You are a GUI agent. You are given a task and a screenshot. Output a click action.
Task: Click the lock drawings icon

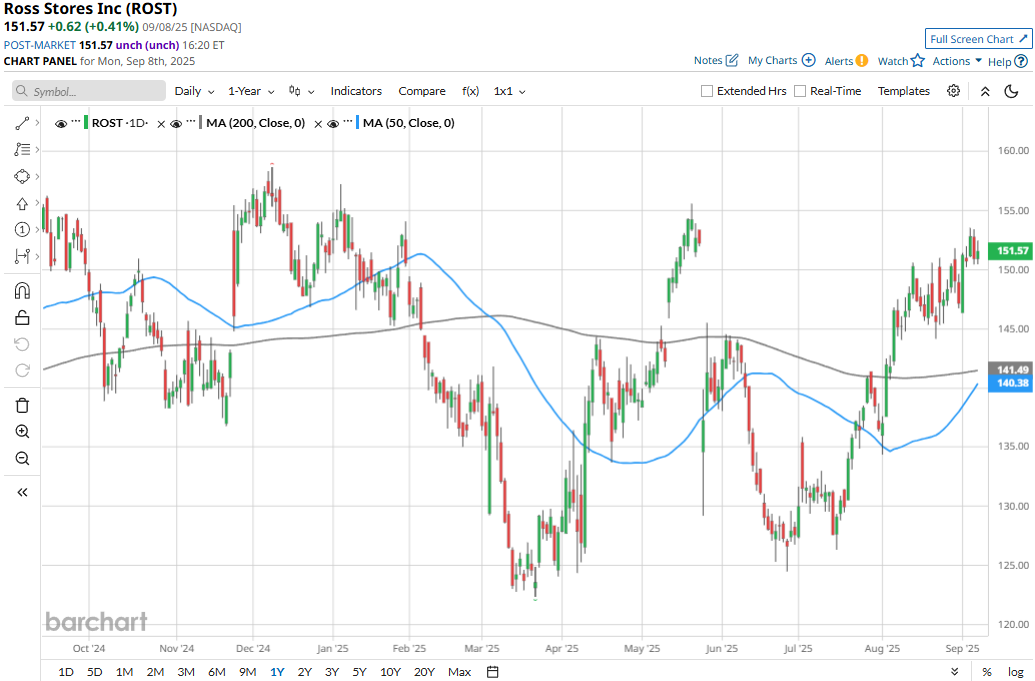[x=22, y=318]
